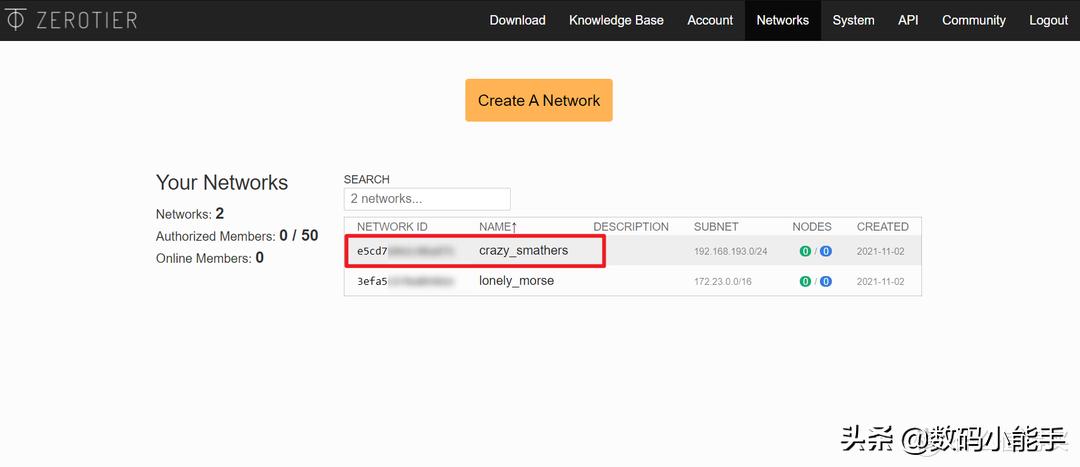The height and width of the screenshot is (467, 1080).
Task: Click Authorized Members 0 / 50 text
Action: [x=237, y=236]
